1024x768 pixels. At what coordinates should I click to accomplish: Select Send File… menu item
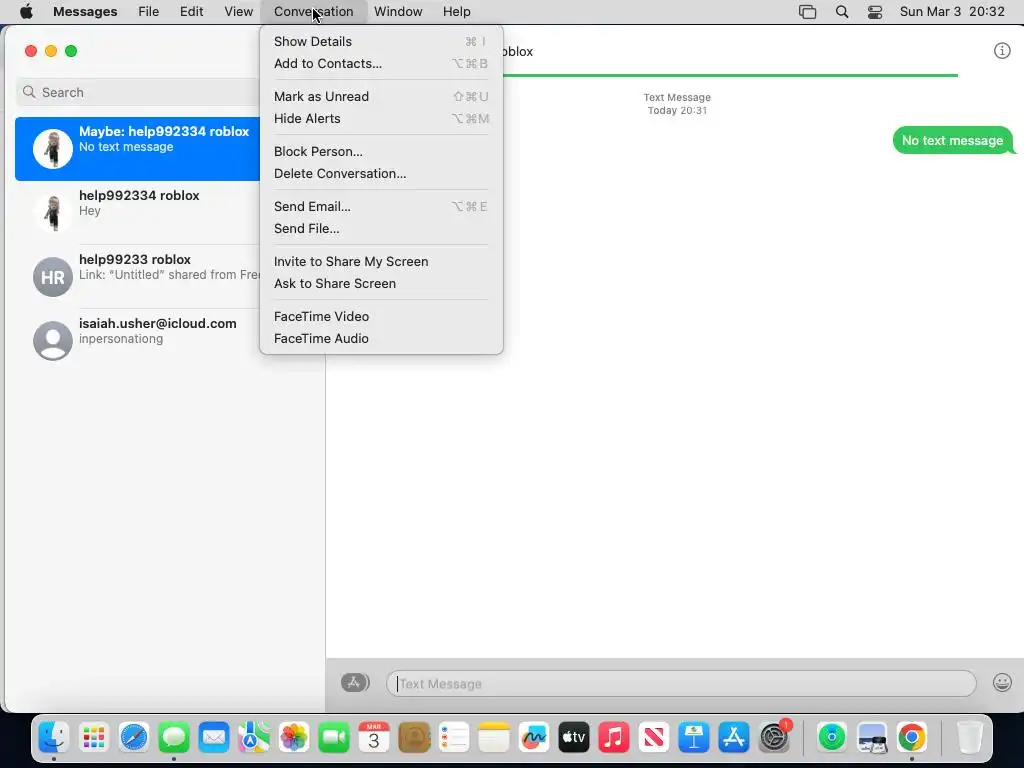pos(381,229)
